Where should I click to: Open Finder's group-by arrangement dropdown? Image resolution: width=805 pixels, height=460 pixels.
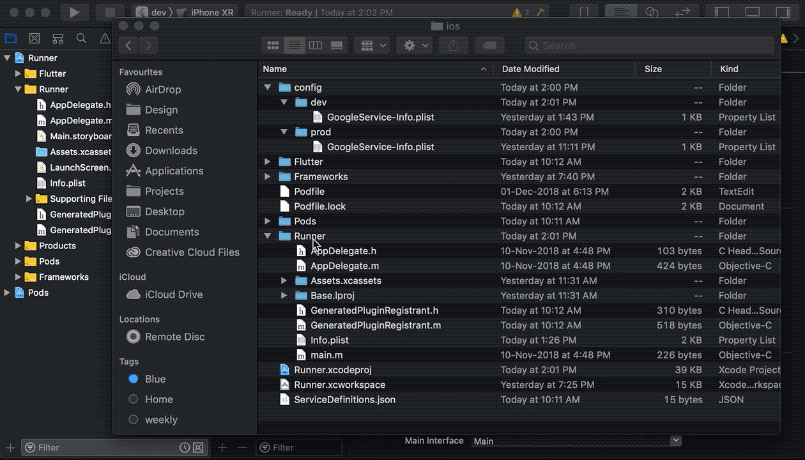click(372, 46)
